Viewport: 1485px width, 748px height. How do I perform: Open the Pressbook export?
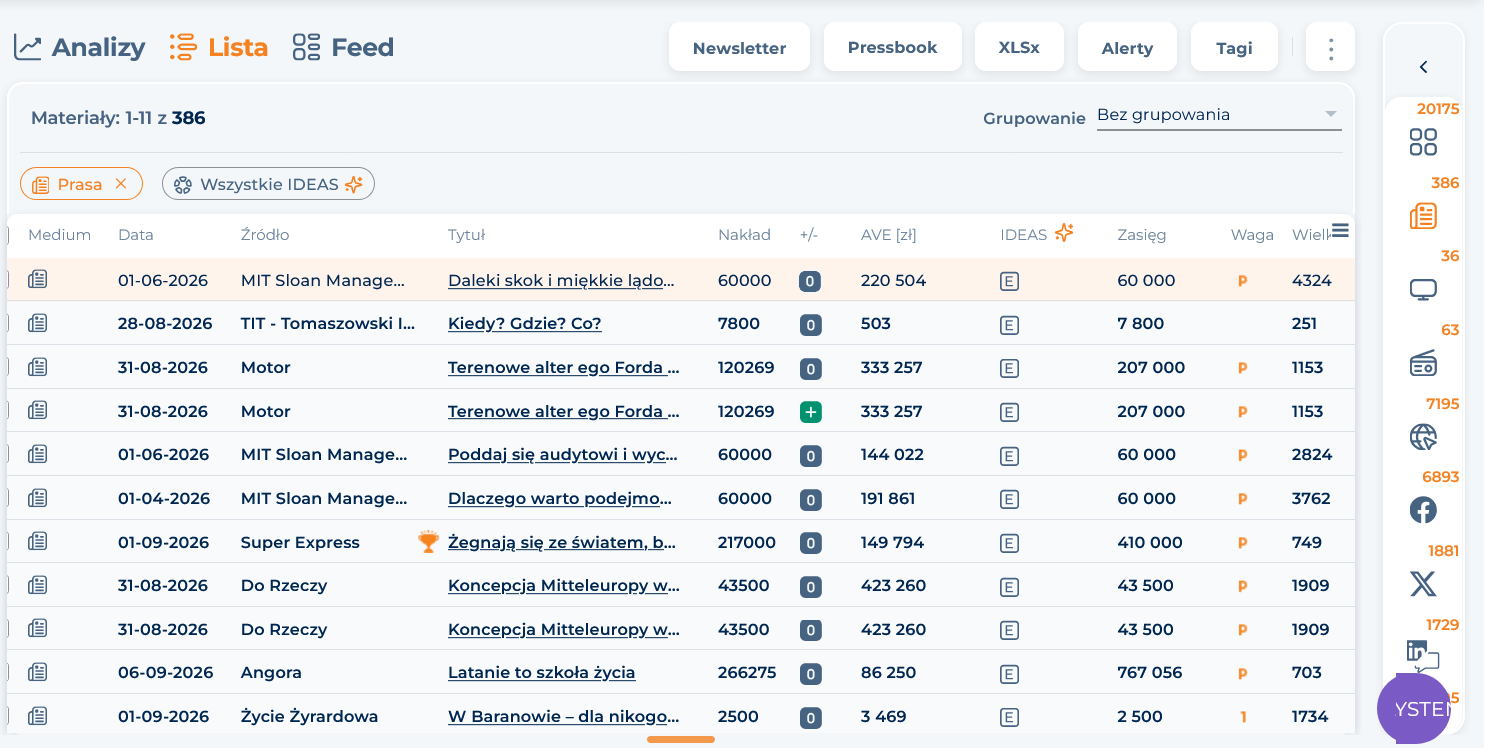coord(892,47)
